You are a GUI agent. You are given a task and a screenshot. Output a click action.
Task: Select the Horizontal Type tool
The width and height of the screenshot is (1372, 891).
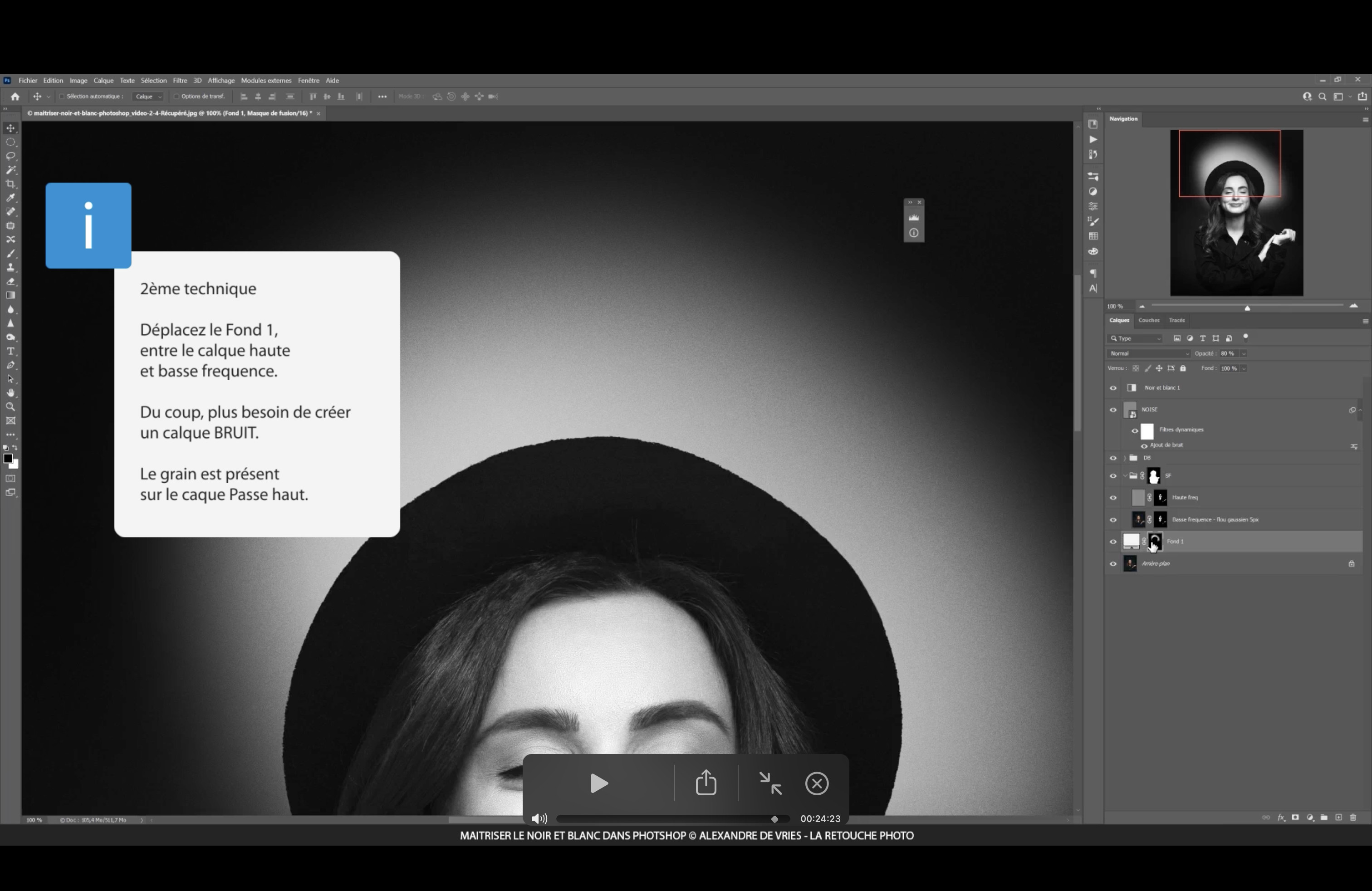11,351
